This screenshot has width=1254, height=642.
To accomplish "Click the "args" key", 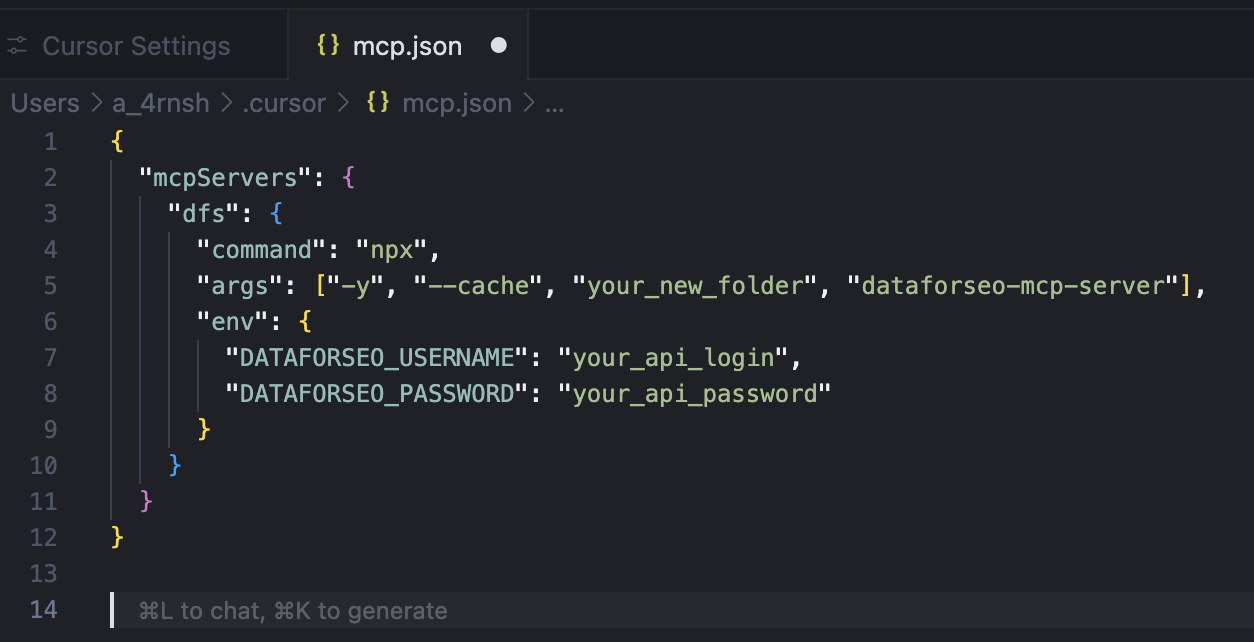I will click(240, 286).
